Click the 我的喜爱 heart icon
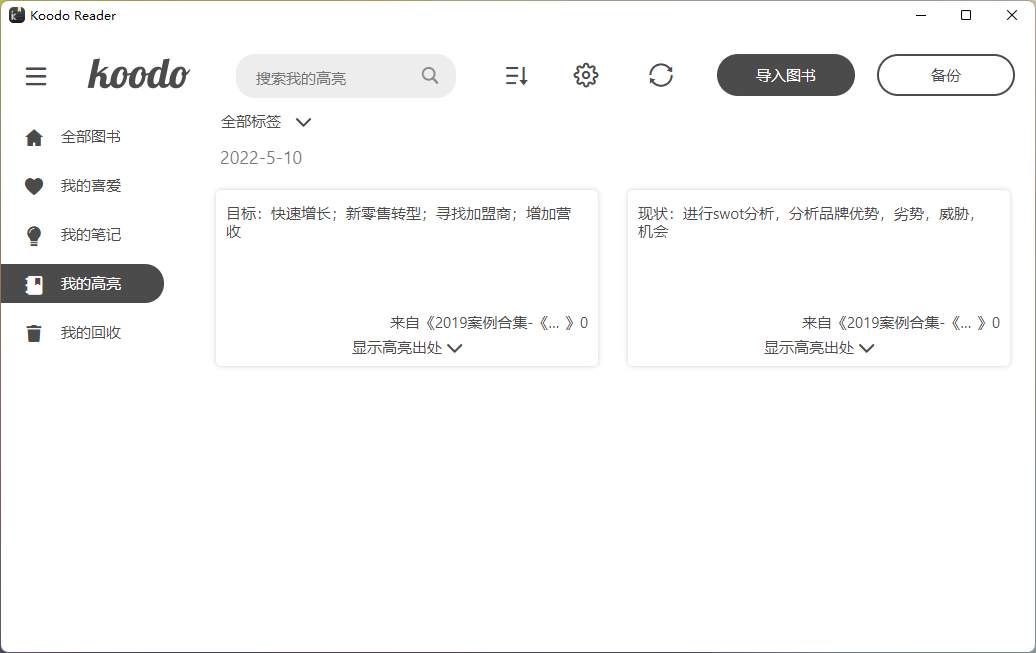1036x653 pixels. click(34, 185)
